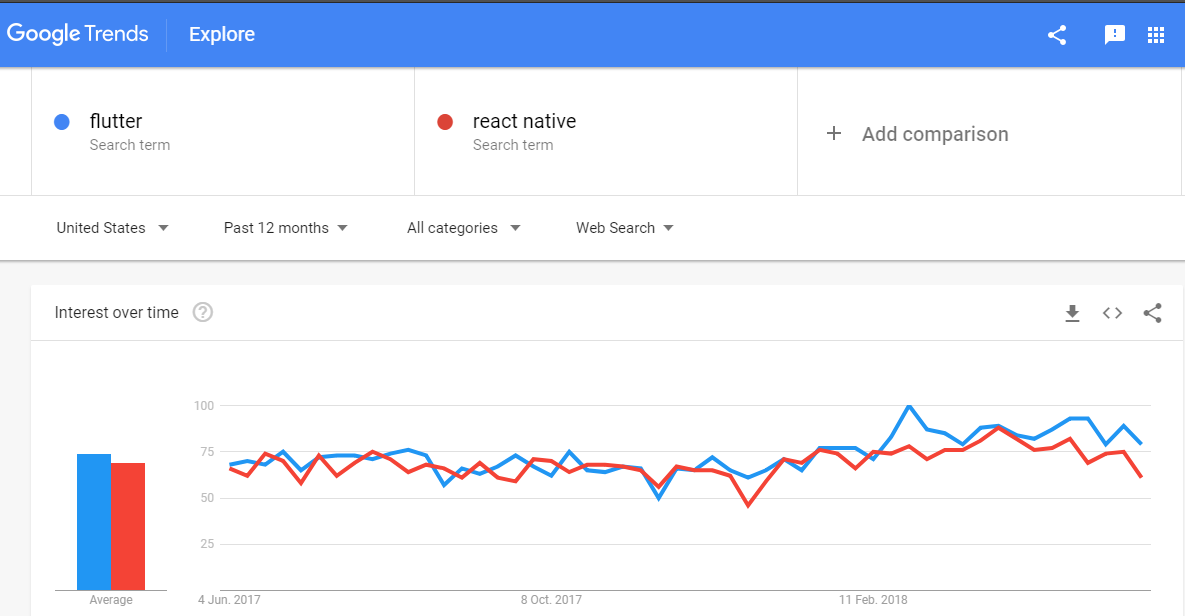1185x616 pixels.
Task: Download the Interest over time CSV
Action: (1072, 313)
